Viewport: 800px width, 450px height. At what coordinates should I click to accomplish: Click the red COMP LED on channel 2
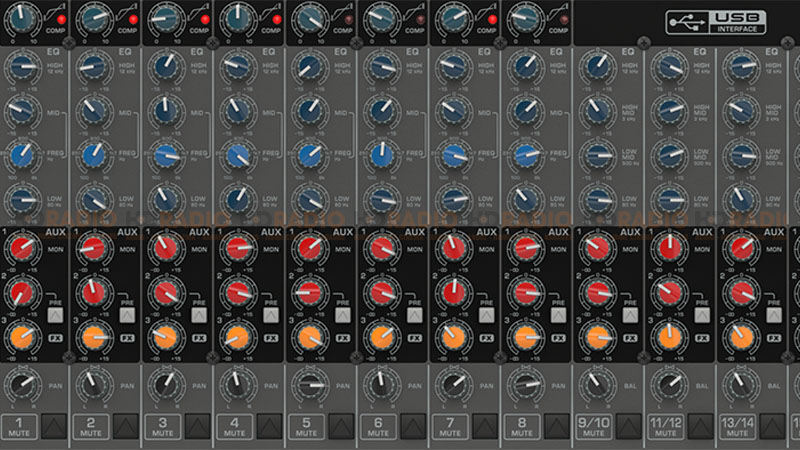(133, 20)
